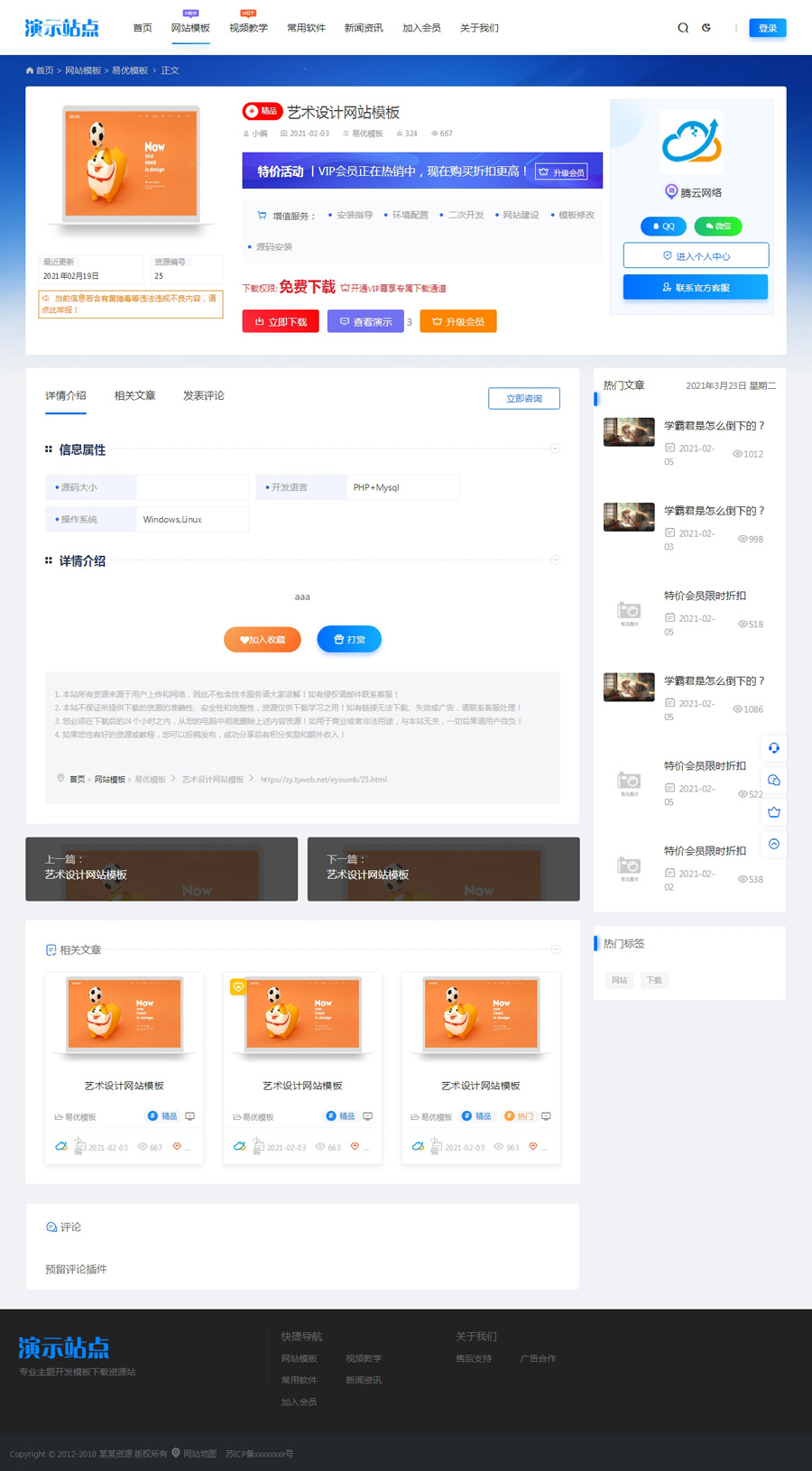Collapse the 信息属性 section arrow

tap(555, 449)
